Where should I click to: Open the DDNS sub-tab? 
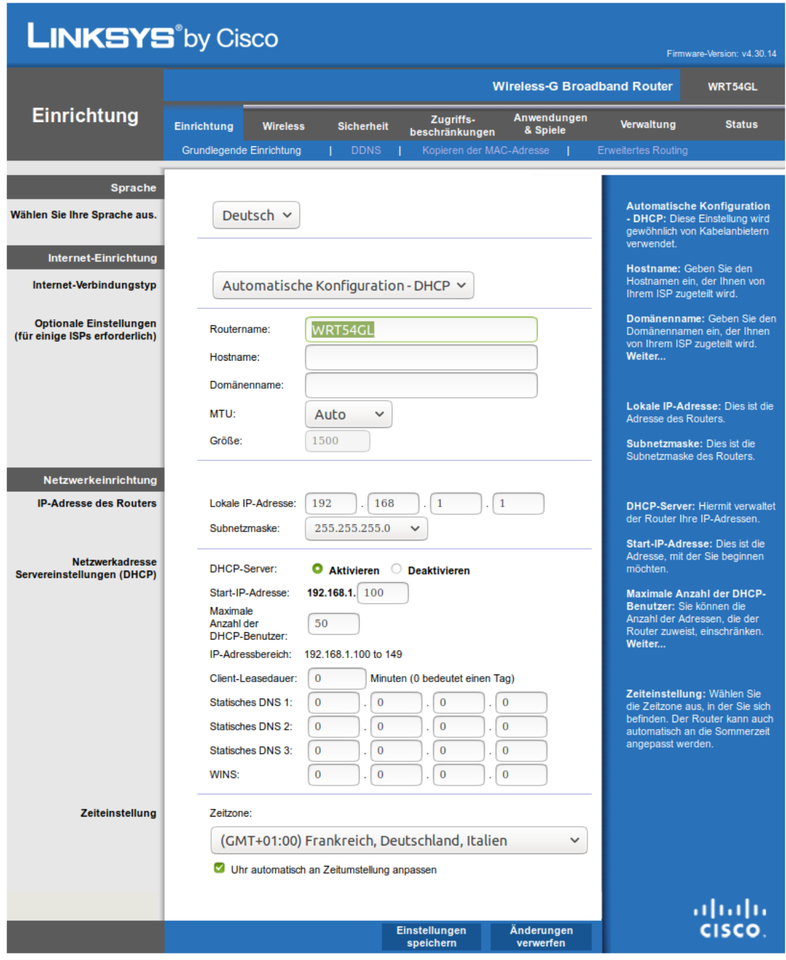pyautogui.click(x=365, y=151)
